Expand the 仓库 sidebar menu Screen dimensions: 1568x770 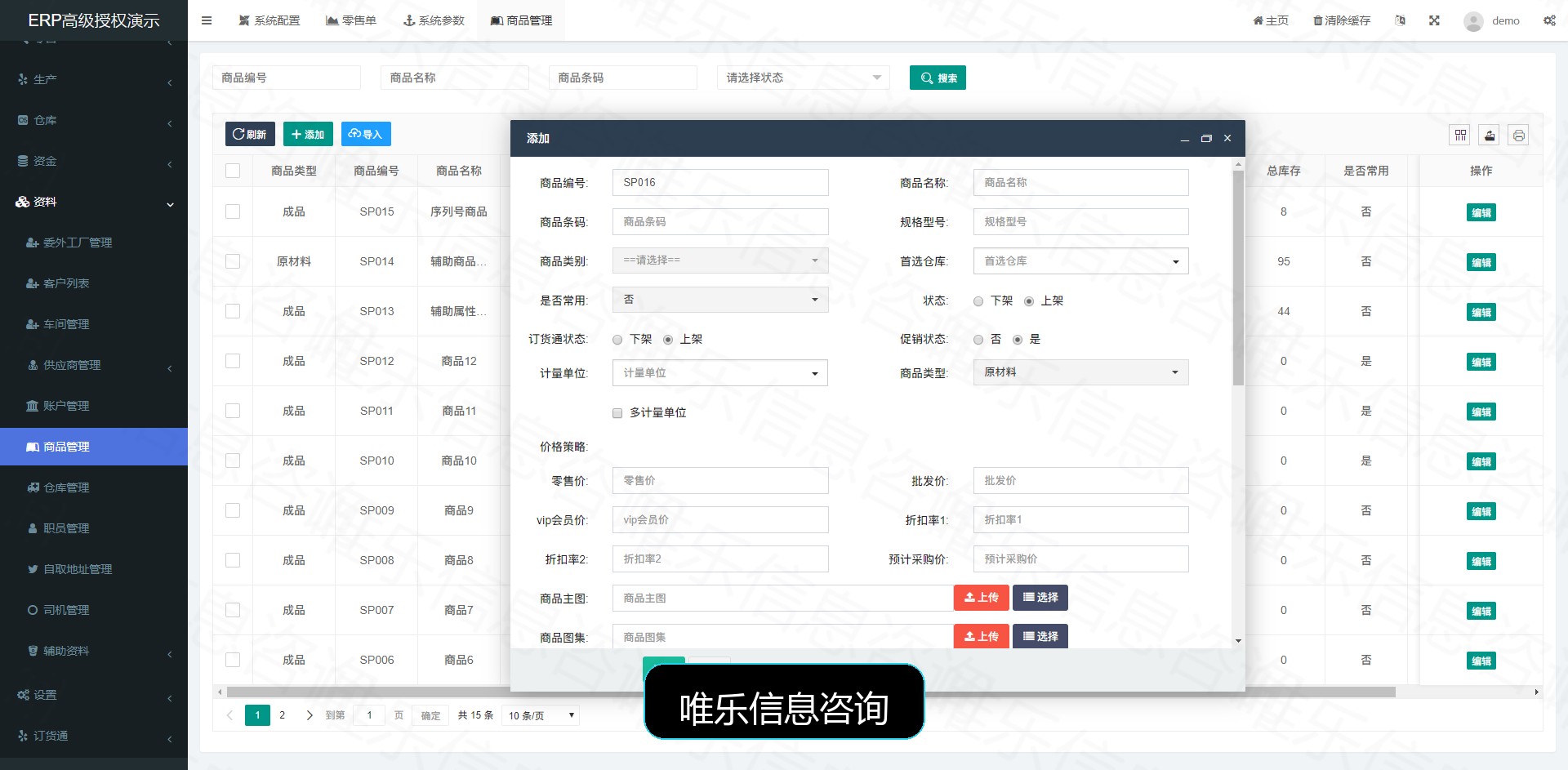tap(94, 120)
